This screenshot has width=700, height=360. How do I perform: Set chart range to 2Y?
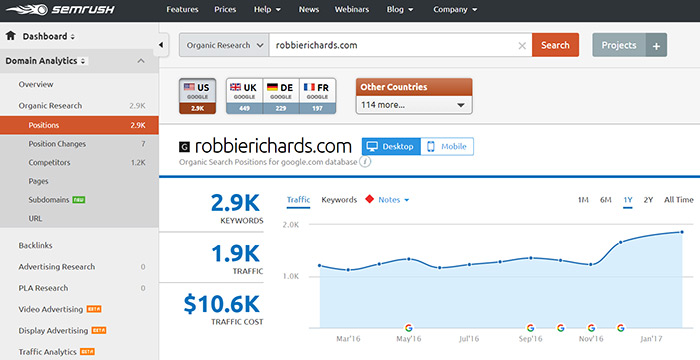(648, 200)
